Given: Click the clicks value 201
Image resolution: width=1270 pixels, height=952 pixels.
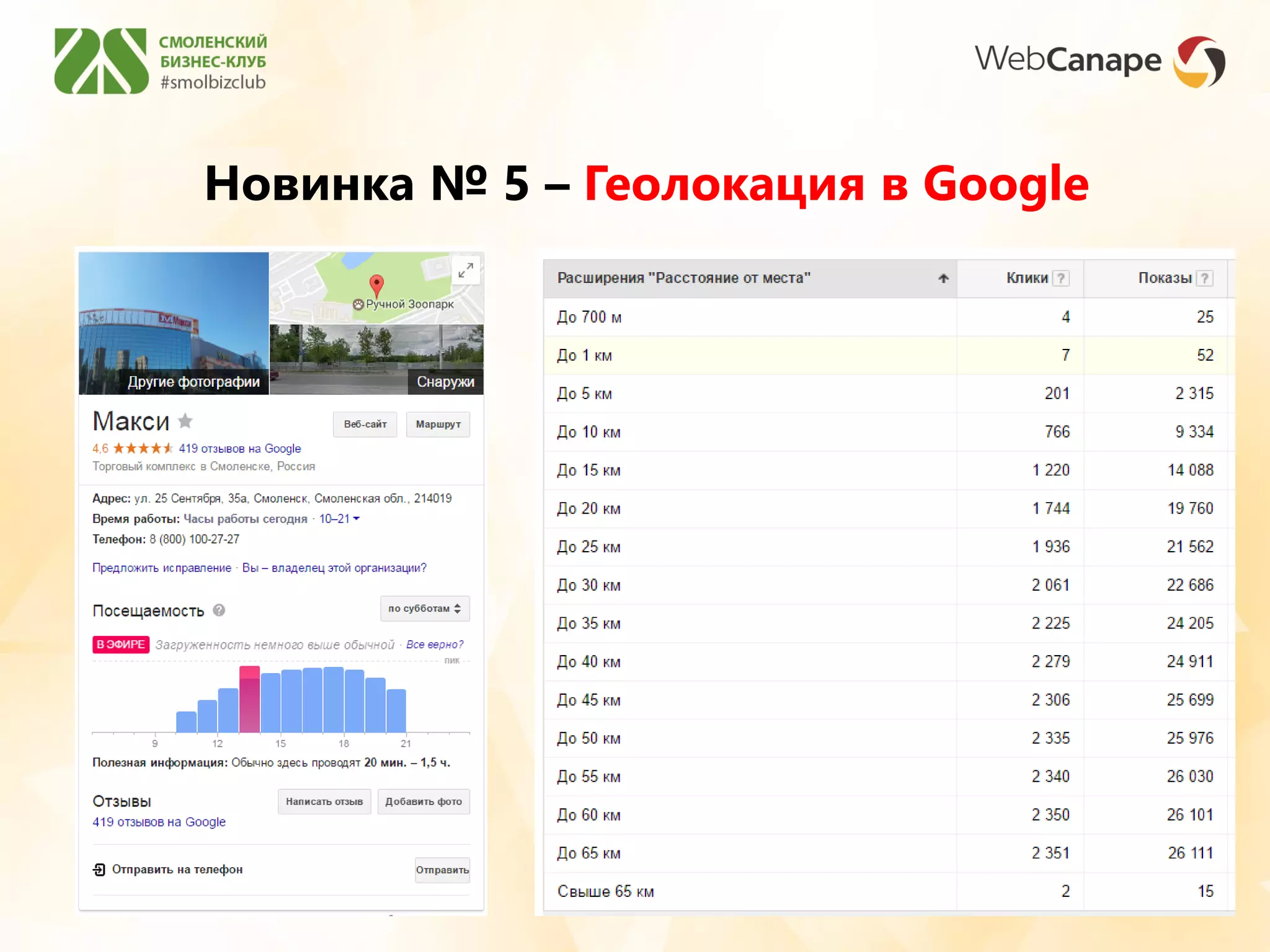Looking at the screenshot, I should point(1057,394).
